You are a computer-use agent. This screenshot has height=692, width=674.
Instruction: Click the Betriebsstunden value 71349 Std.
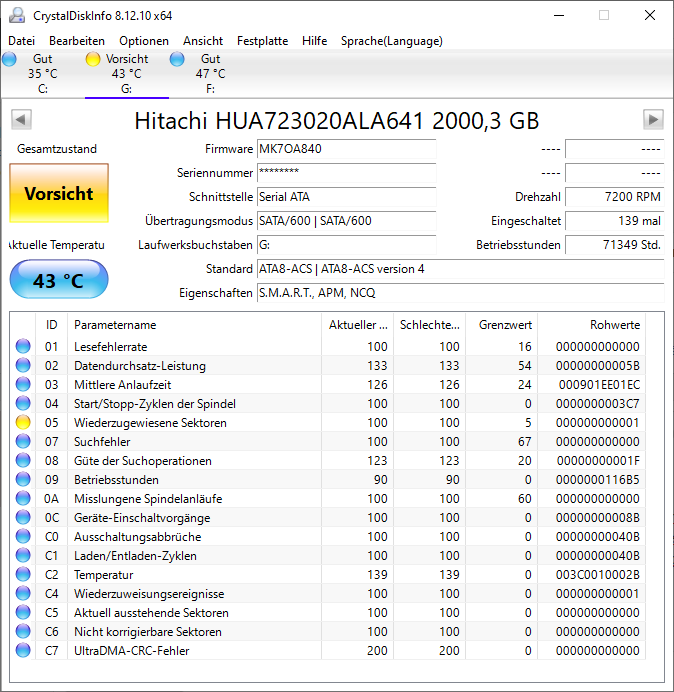614,244
